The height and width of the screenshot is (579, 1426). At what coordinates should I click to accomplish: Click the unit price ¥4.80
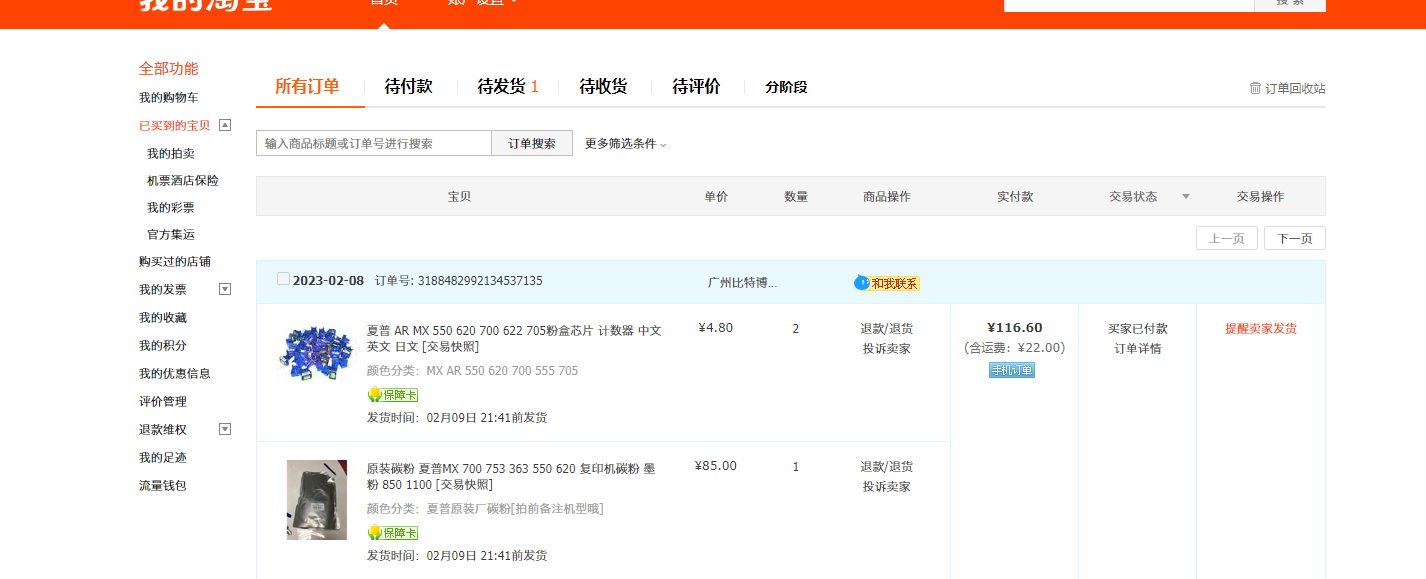716,328
